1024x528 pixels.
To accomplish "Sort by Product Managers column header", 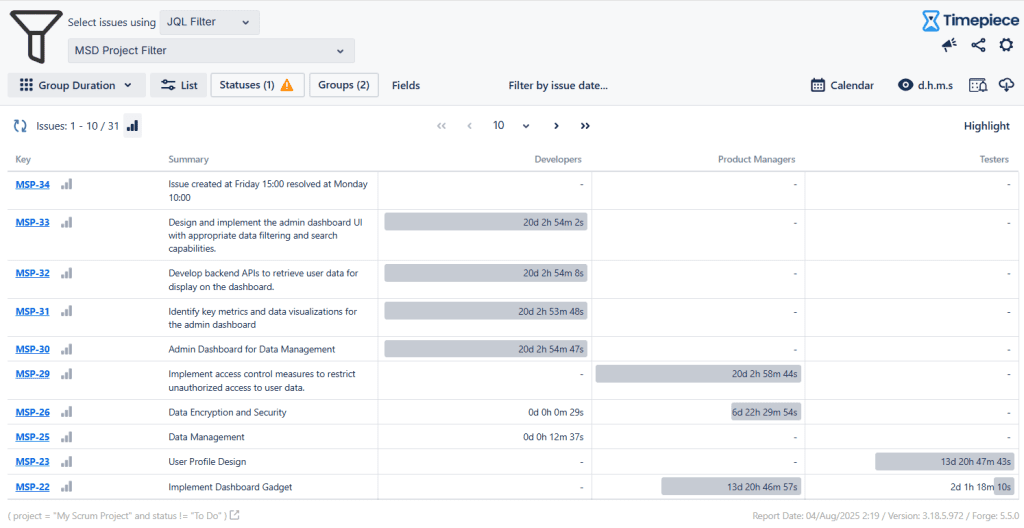I will 756,159.
